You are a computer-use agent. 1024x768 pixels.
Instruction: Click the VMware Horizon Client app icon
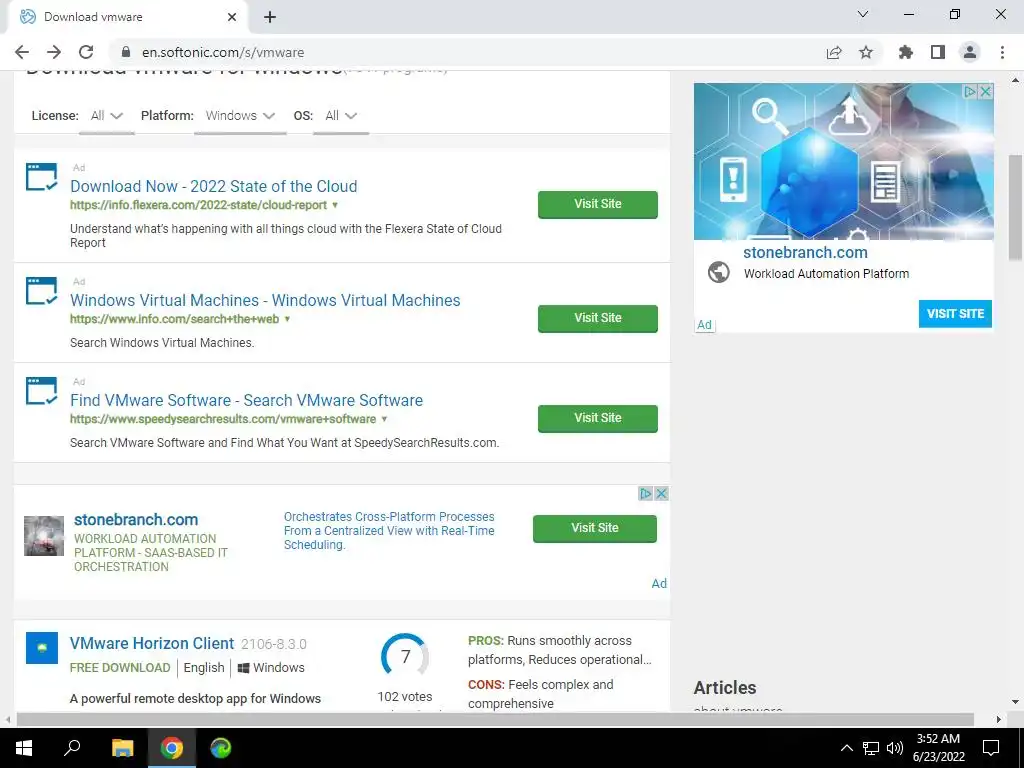[42, 648]
